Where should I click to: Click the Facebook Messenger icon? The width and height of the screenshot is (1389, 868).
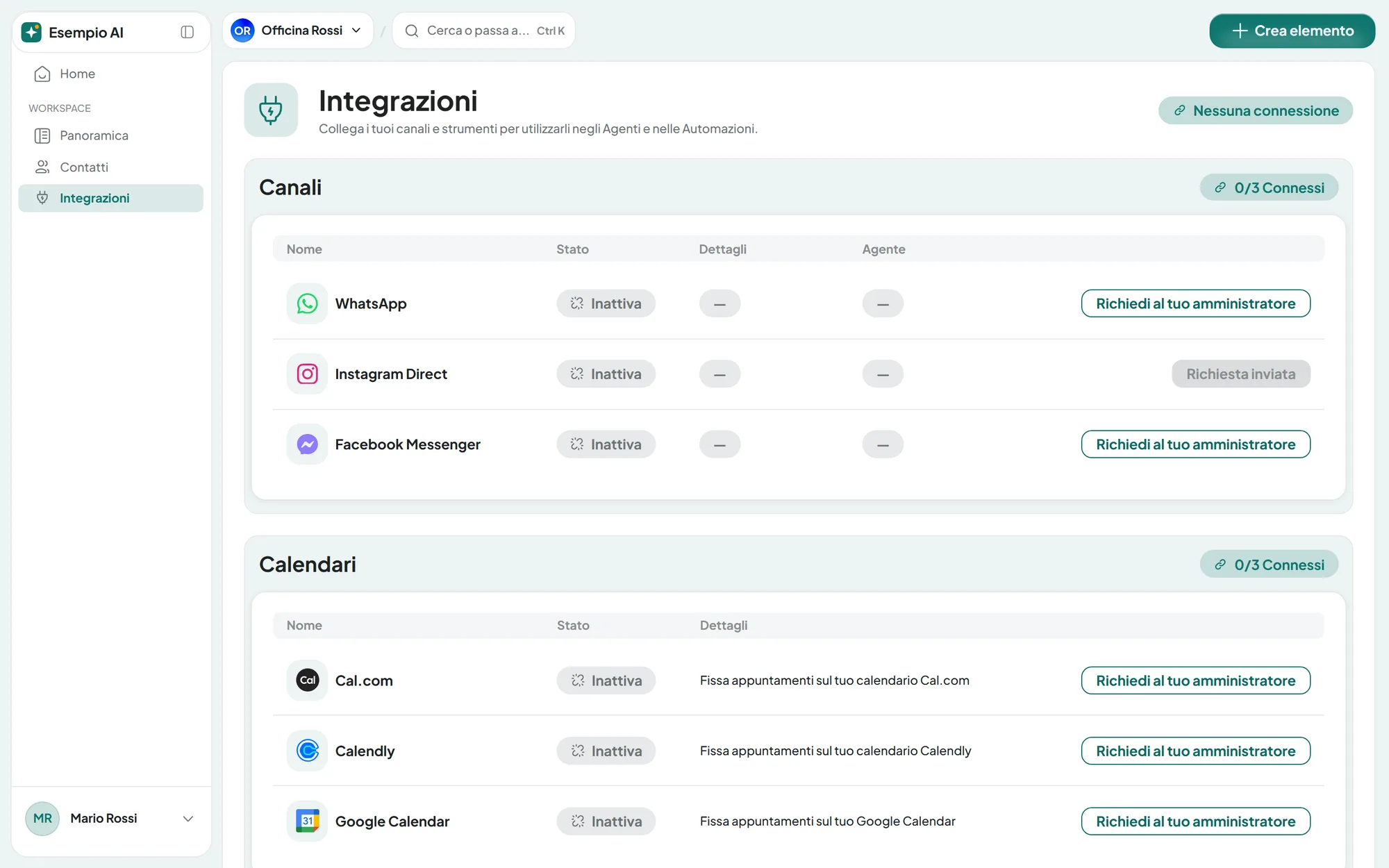click(307, 444)
